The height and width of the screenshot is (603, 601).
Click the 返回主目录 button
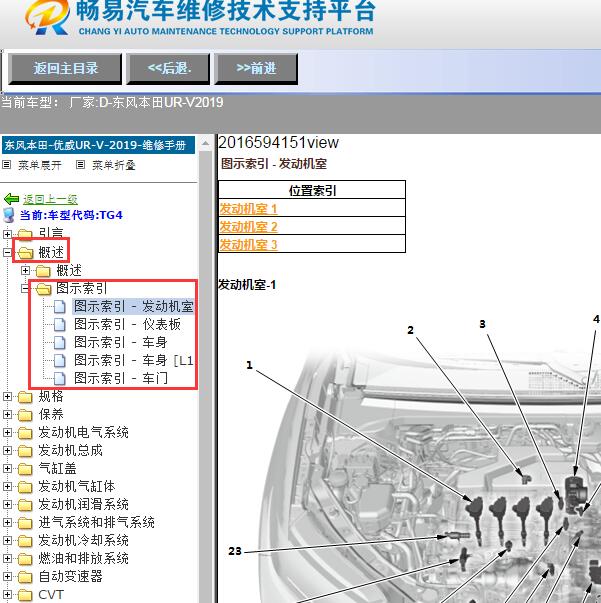[65, 69]
